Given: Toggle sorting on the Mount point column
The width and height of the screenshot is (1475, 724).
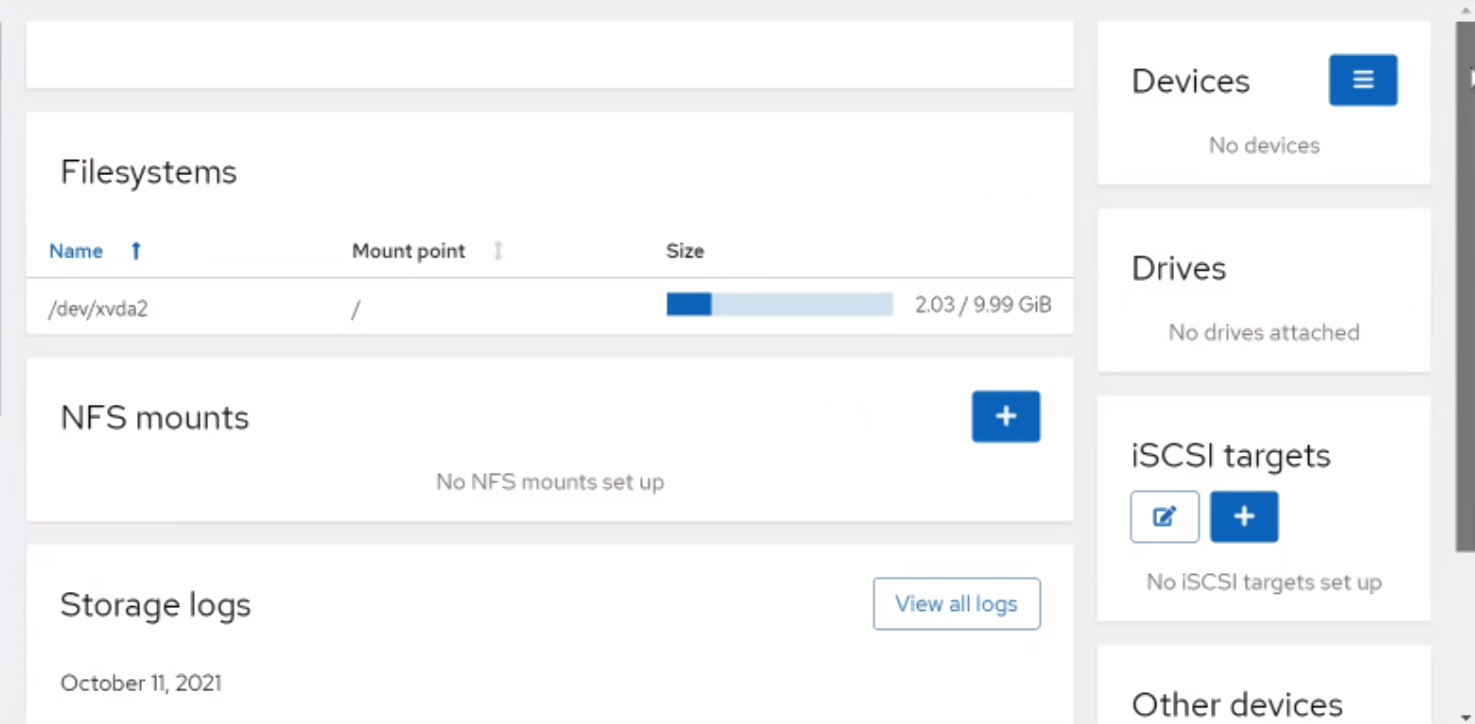Looking at the screenshot, I should (x=408, y=251).
